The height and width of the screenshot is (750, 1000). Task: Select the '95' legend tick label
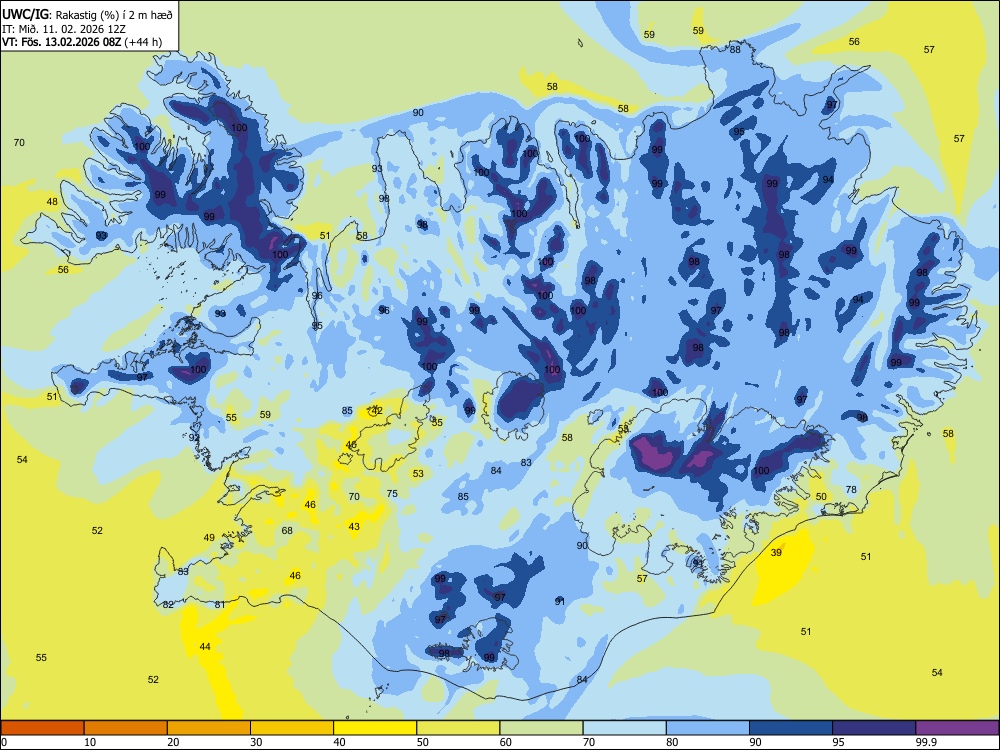click(839, 742)
